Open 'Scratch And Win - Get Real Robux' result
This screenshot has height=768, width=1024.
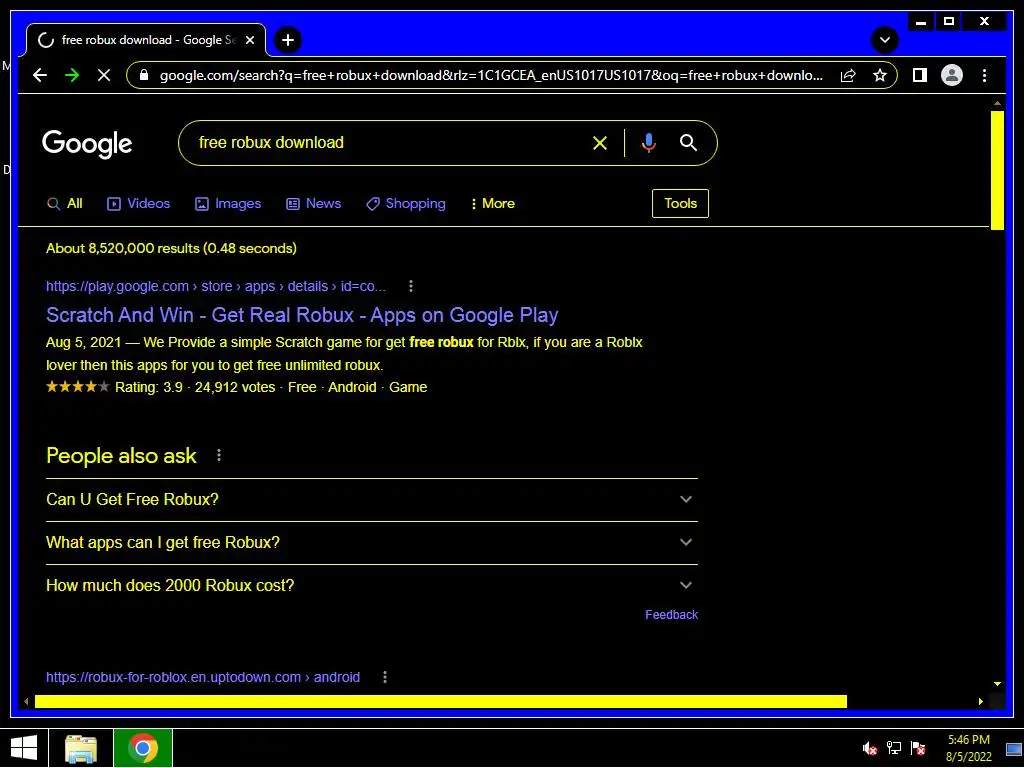[x=302, y=315]
